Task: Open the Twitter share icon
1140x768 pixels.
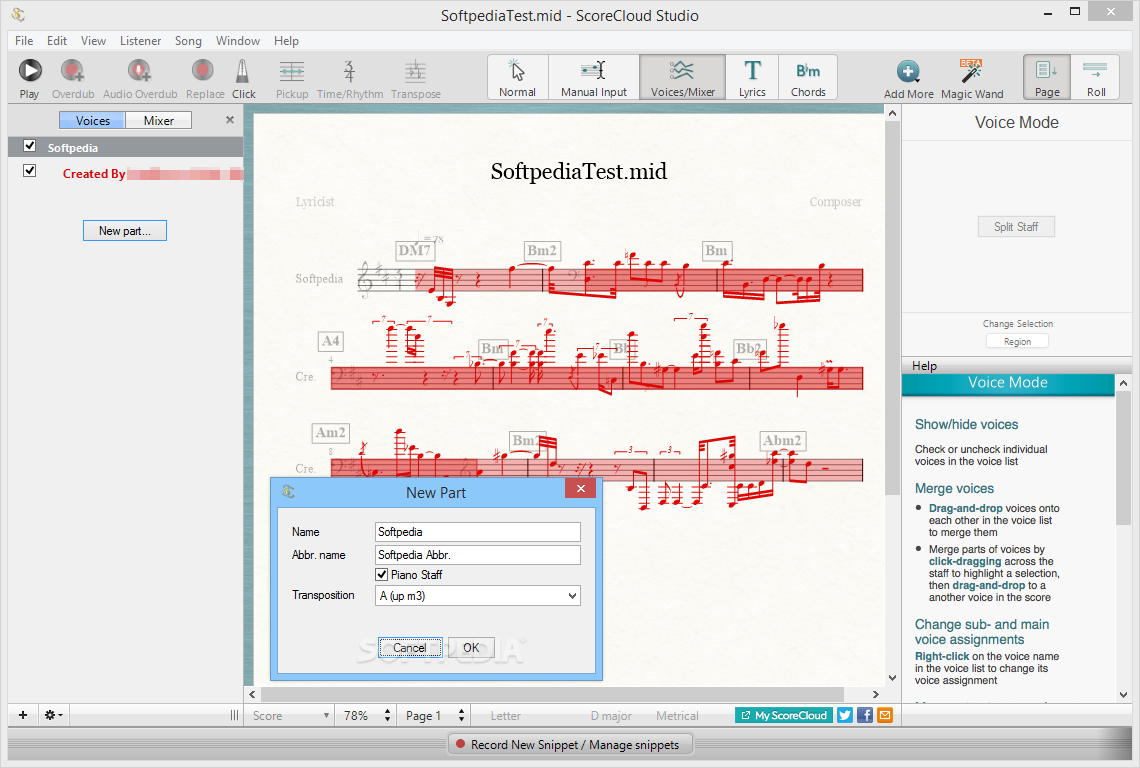Action: 845,715
